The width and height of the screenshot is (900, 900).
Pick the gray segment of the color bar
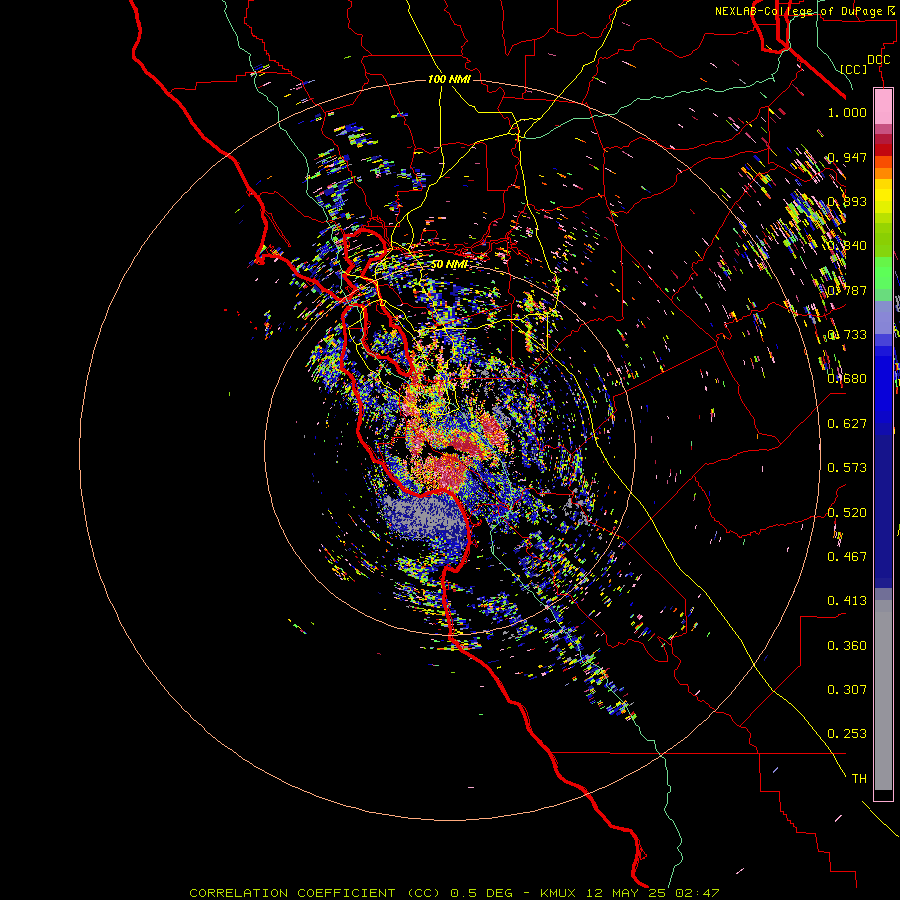click(x=883, y=695)
